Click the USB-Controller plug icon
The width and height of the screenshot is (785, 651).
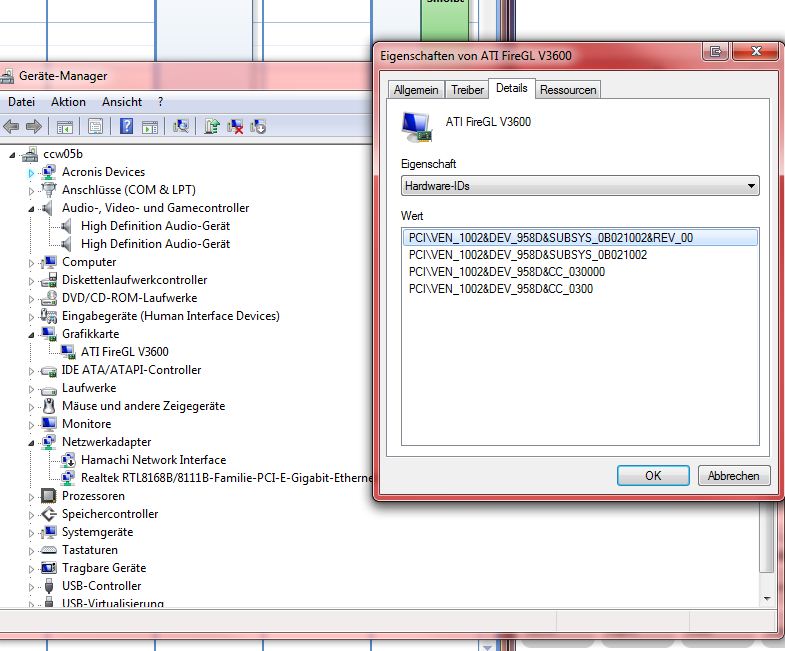(49, 586)
